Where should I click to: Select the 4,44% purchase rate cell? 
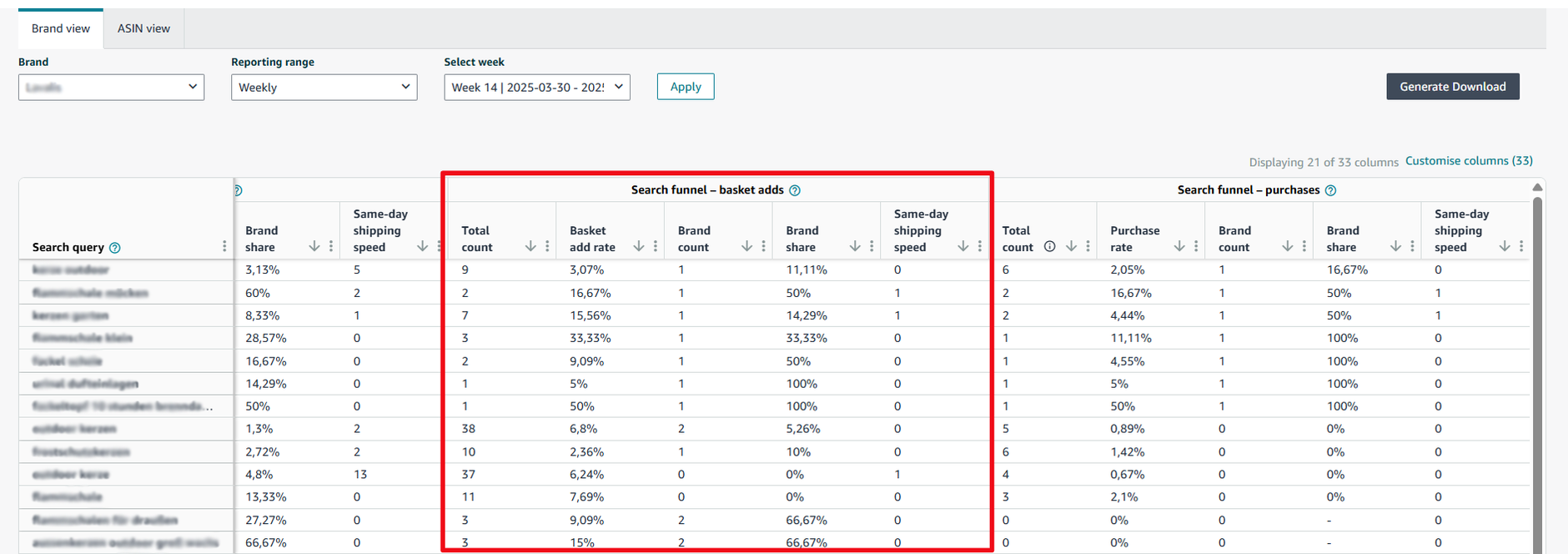click(x=1128, y=315)
